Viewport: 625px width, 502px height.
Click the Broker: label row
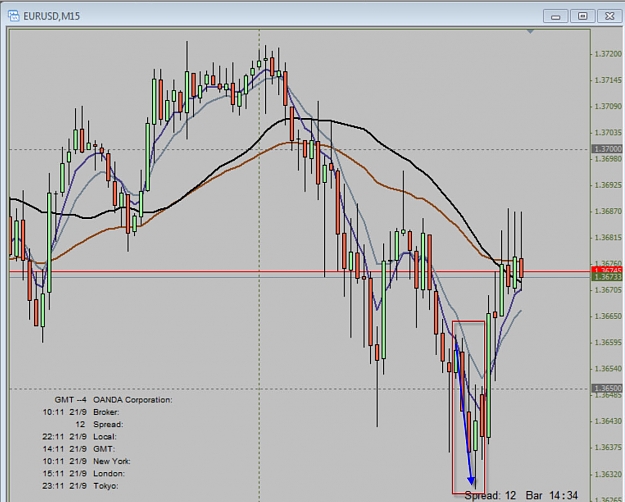81,412
